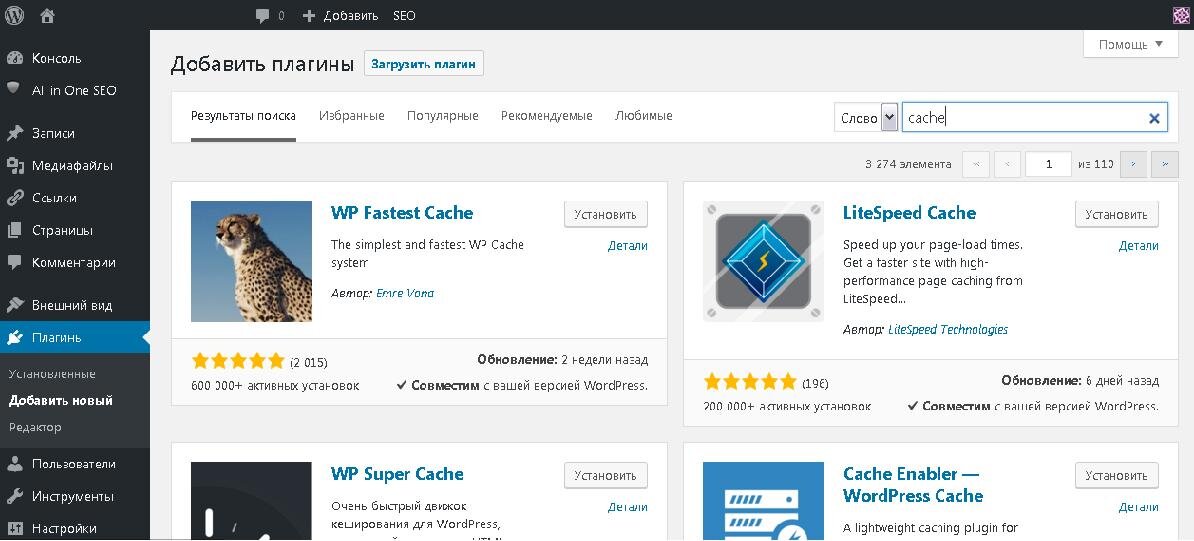Open LiteSpeed Technologies author link
1194x541 pixels.
948,330
